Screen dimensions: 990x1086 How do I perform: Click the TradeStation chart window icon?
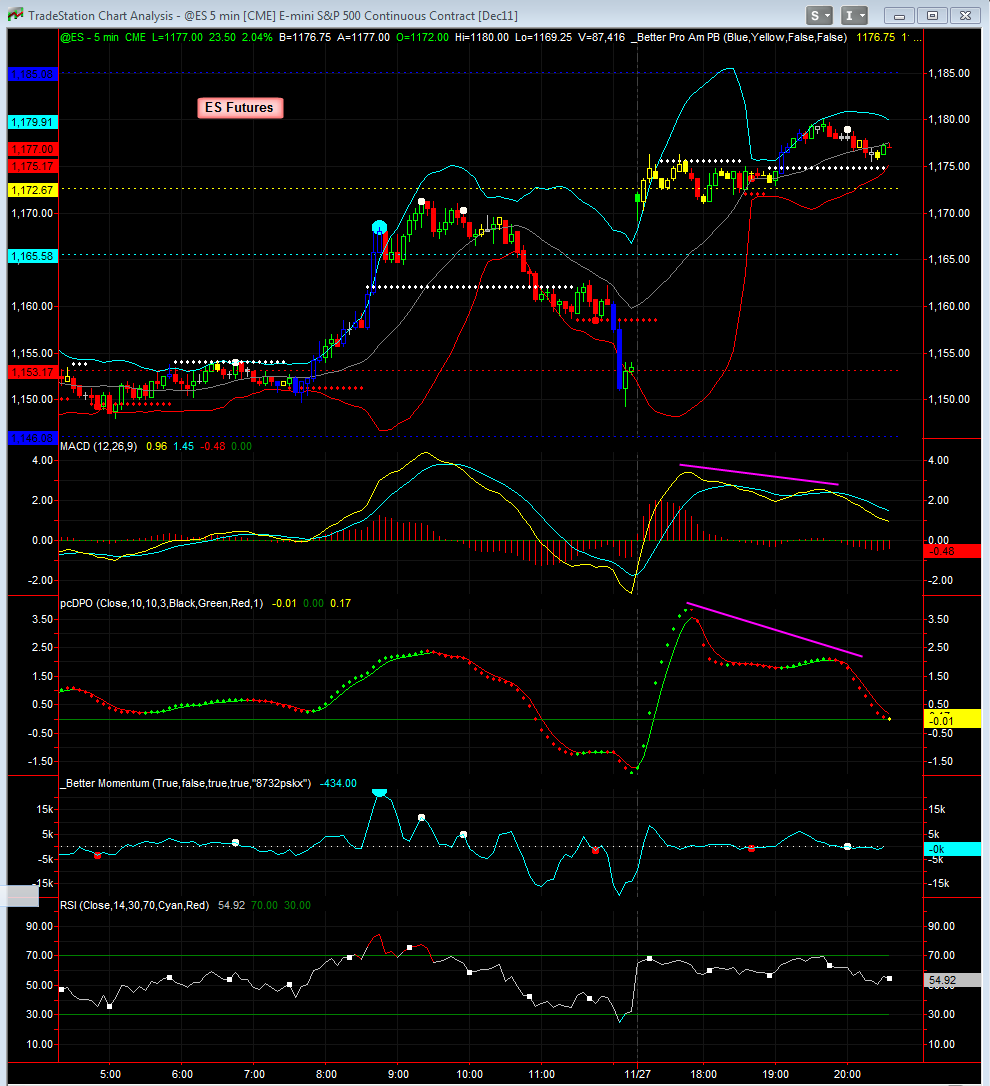click(x=15, y=15)
